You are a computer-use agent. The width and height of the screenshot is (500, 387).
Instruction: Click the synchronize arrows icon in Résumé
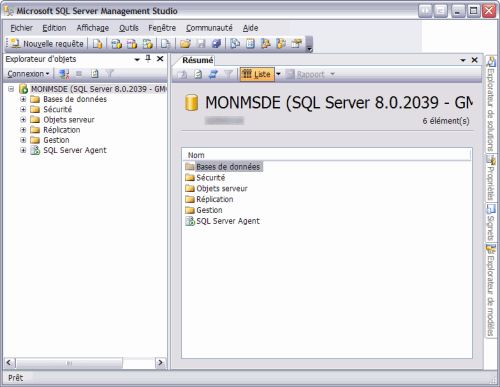(213, 74)
